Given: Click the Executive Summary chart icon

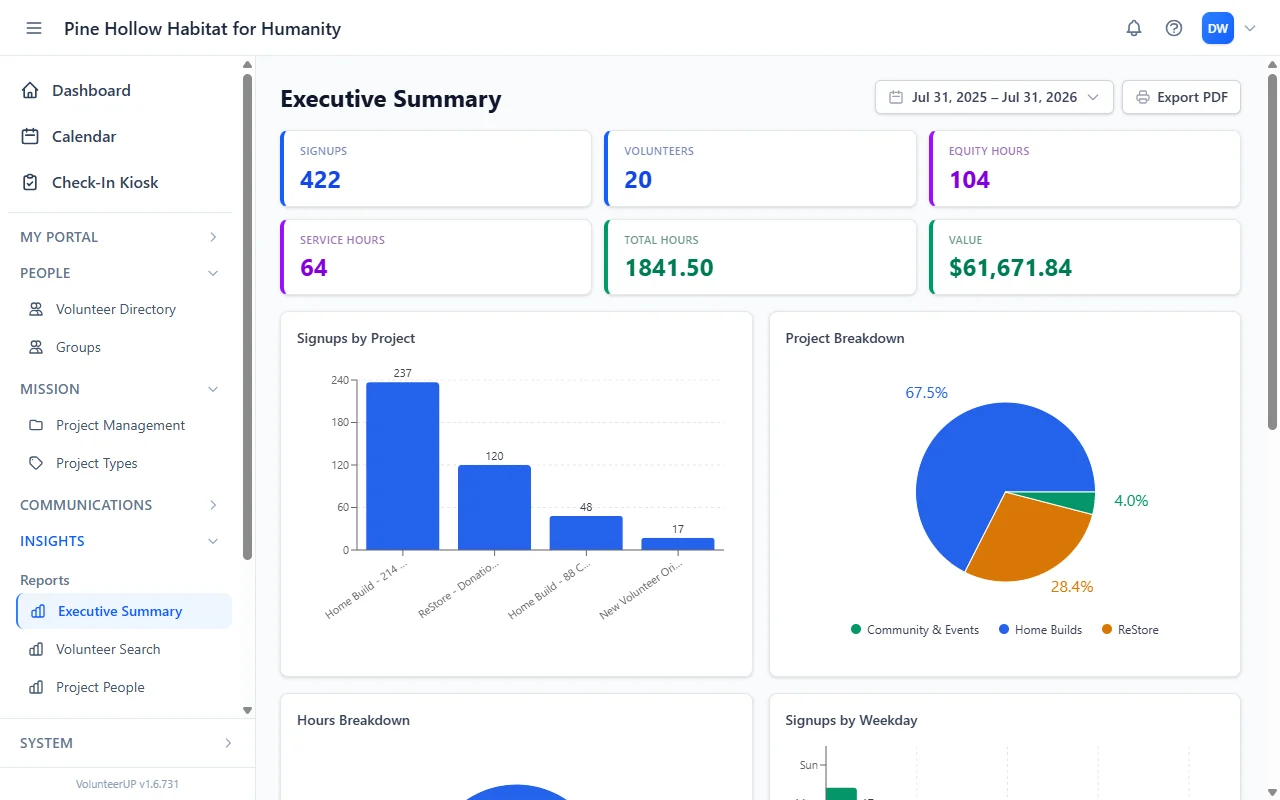Looking at the screenshot, I should [x=38, y=611].
